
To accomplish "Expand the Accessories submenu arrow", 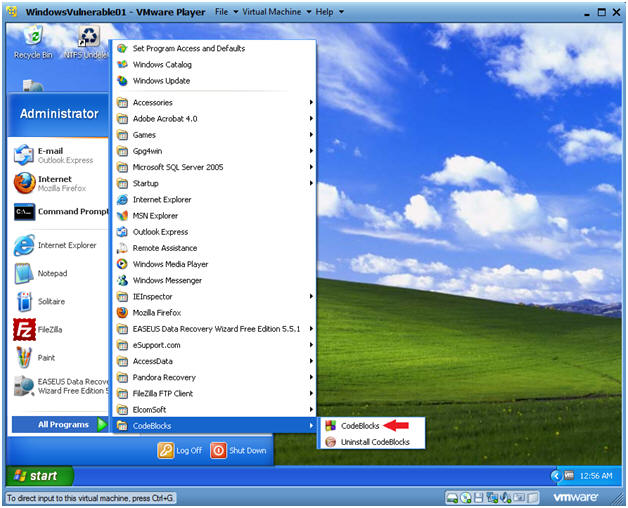I will (x=311, y=103).
